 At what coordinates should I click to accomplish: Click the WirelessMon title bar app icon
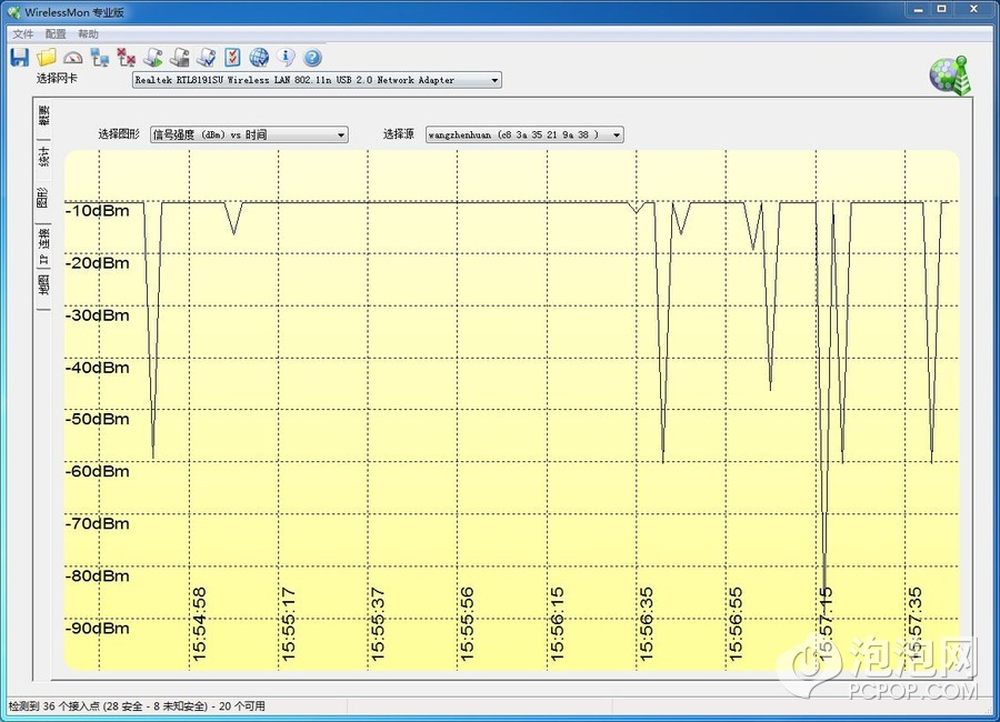click(x=13, y=12)
